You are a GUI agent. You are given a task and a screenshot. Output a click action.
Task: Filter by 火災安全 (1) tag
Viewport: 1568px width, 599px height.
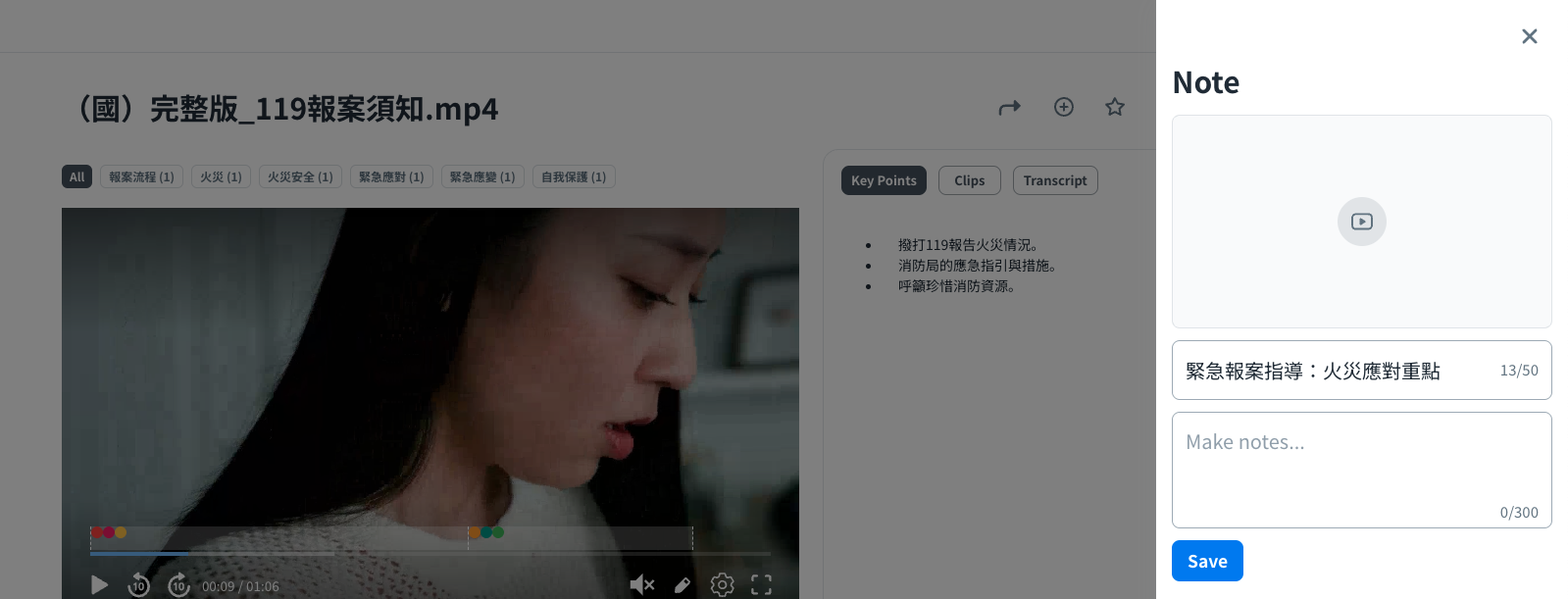coord(300,176)
